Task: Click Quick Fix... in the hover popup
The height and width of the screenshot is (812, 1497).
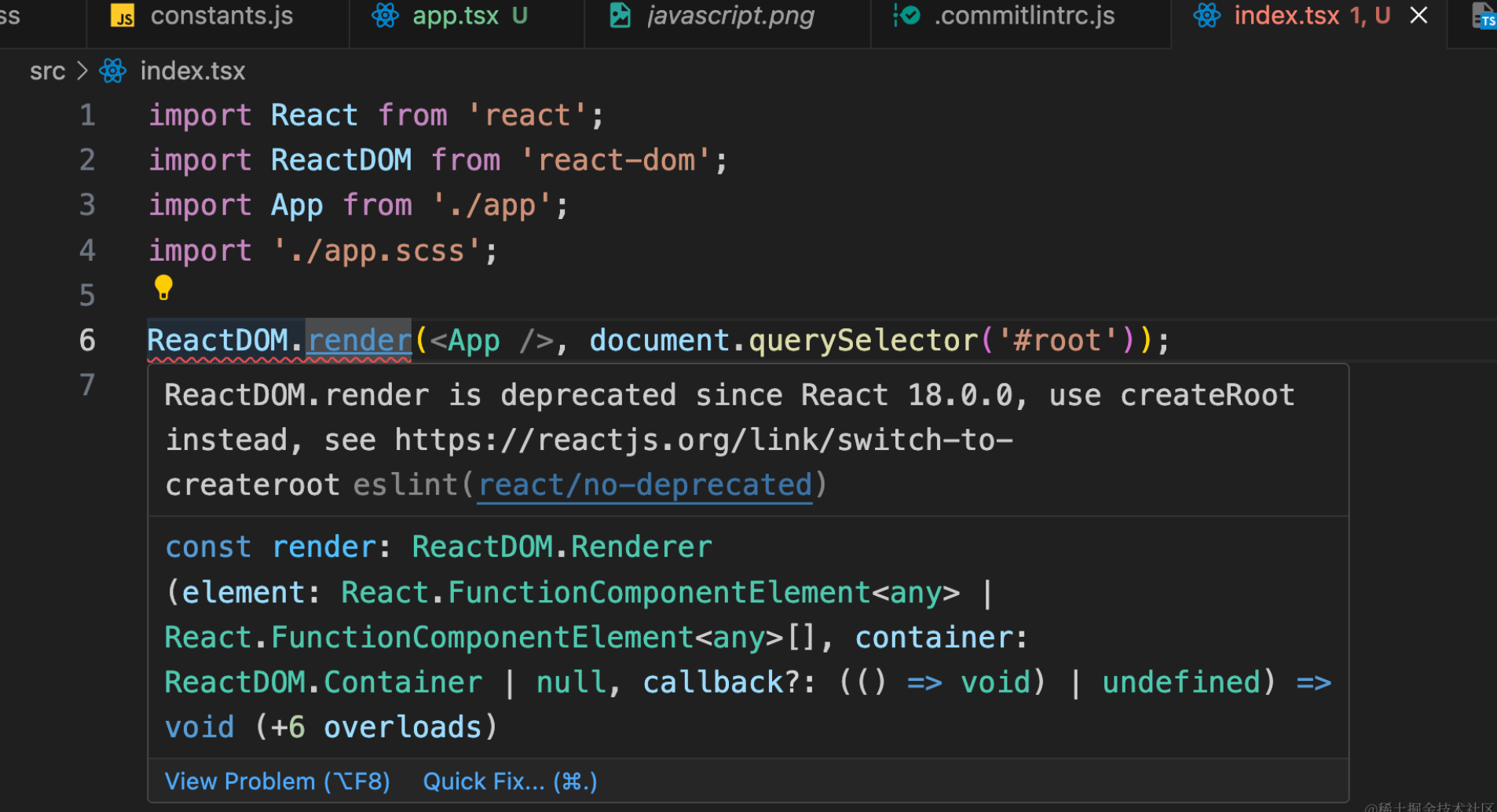Action: point(511,781)
